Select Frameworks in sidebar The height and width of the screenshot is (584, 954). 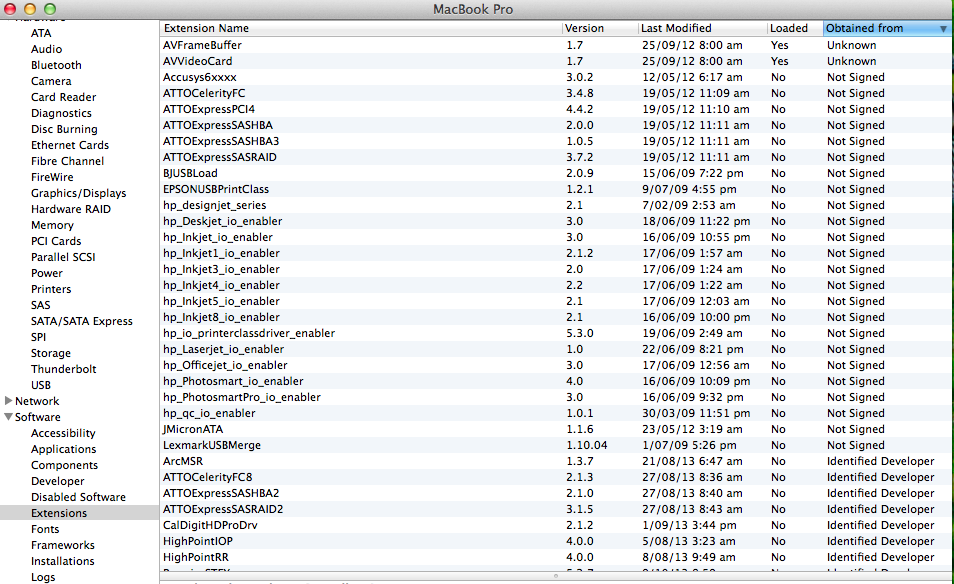click(x=63, y=545)
